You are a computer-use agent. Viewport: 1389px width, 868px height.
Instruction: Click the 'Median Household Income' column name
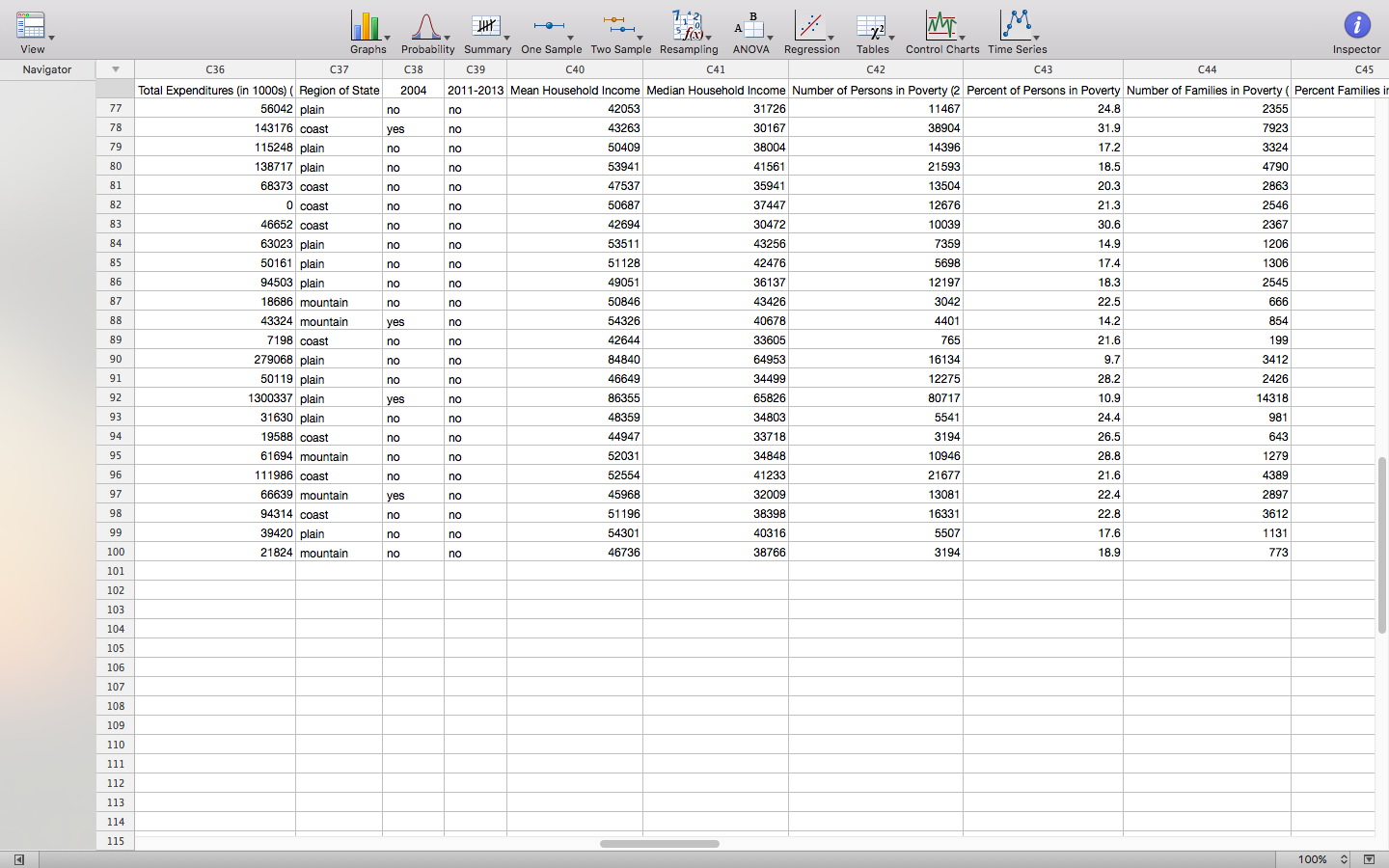(x=716, y=91)
